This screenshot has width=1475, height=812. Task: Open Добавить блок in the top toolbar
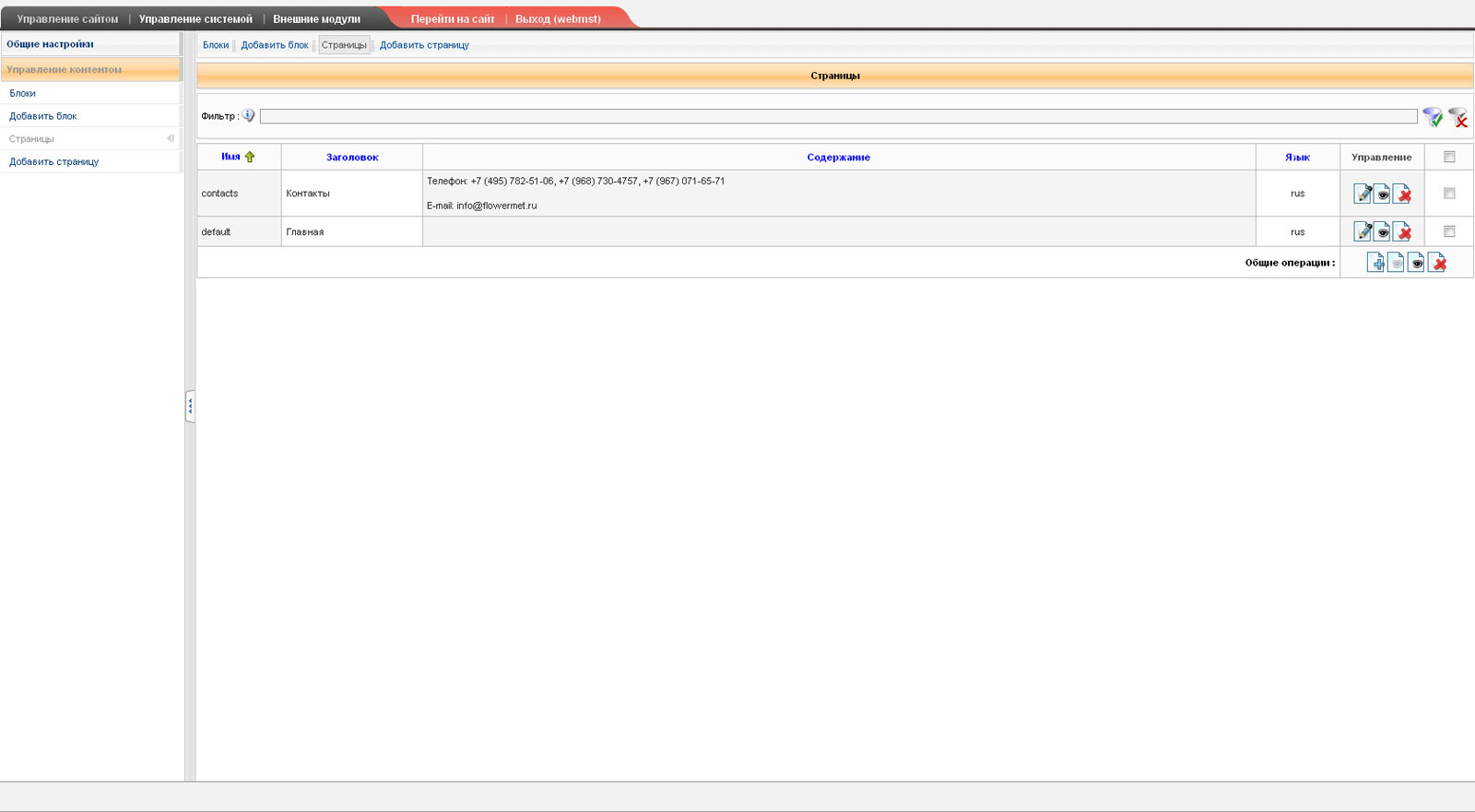pos(275,45)
